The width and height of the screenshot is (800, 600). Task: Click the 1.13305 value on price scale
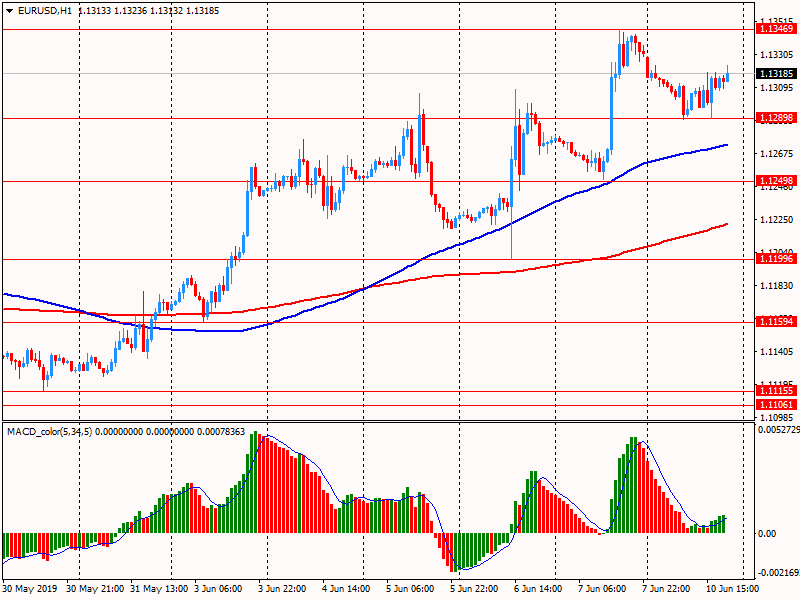tap(777, 55)
